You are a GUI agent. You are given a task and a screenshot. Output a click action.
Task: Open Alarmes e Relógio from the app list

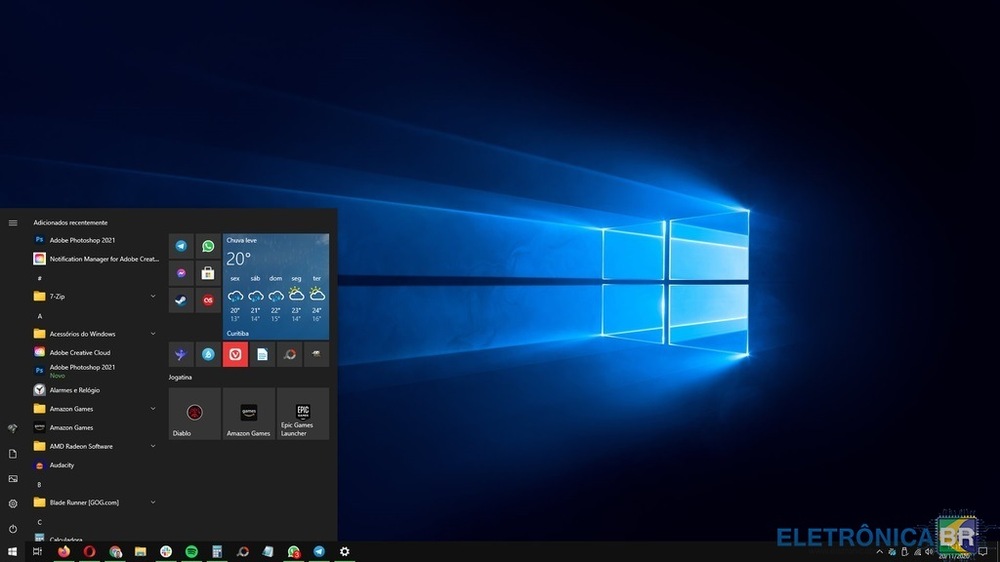(x=75, y=390)
